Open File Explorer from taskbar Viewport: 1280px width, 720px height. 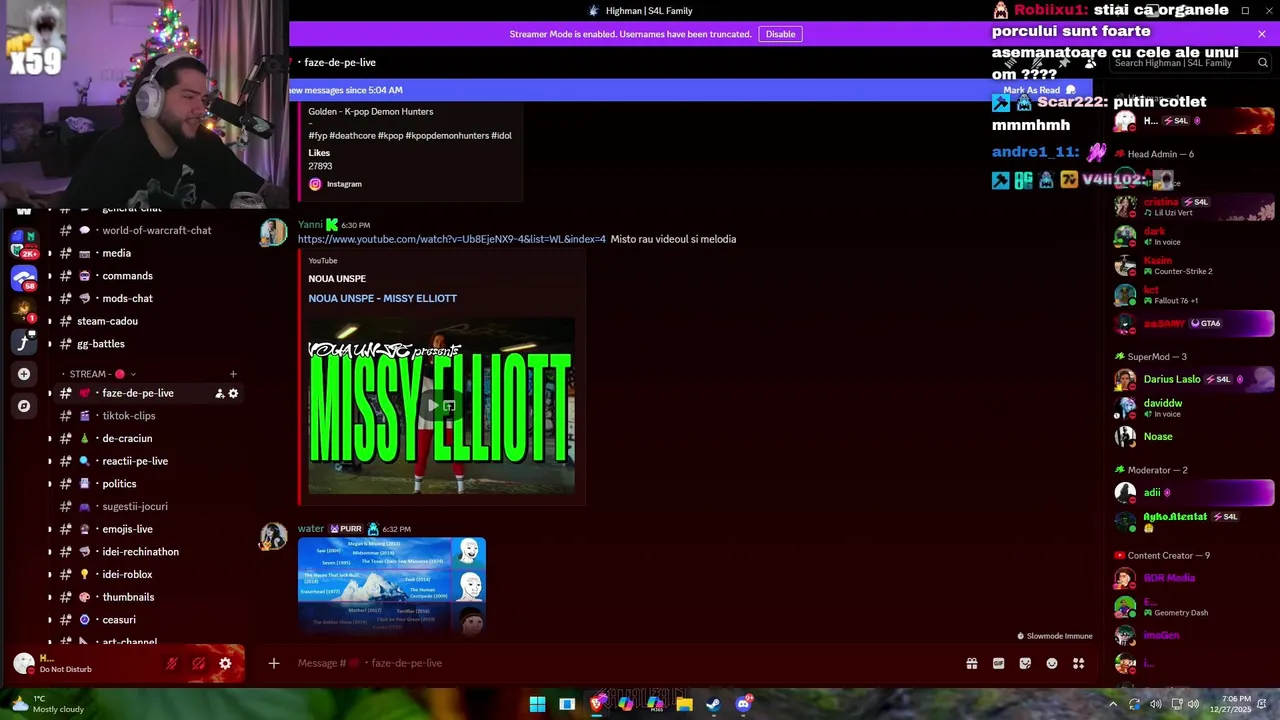click(x=684, y=704)
